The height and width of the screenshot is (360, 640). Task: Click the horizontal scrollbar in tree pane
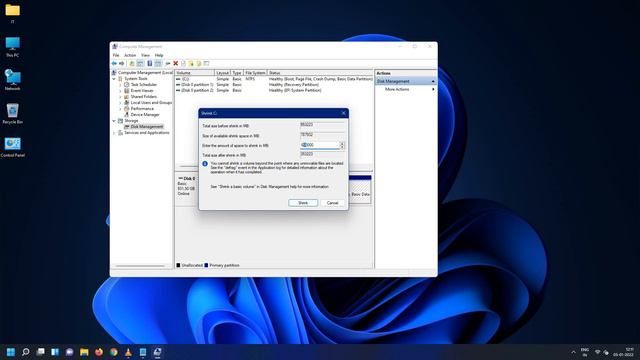tap(140, 266)
